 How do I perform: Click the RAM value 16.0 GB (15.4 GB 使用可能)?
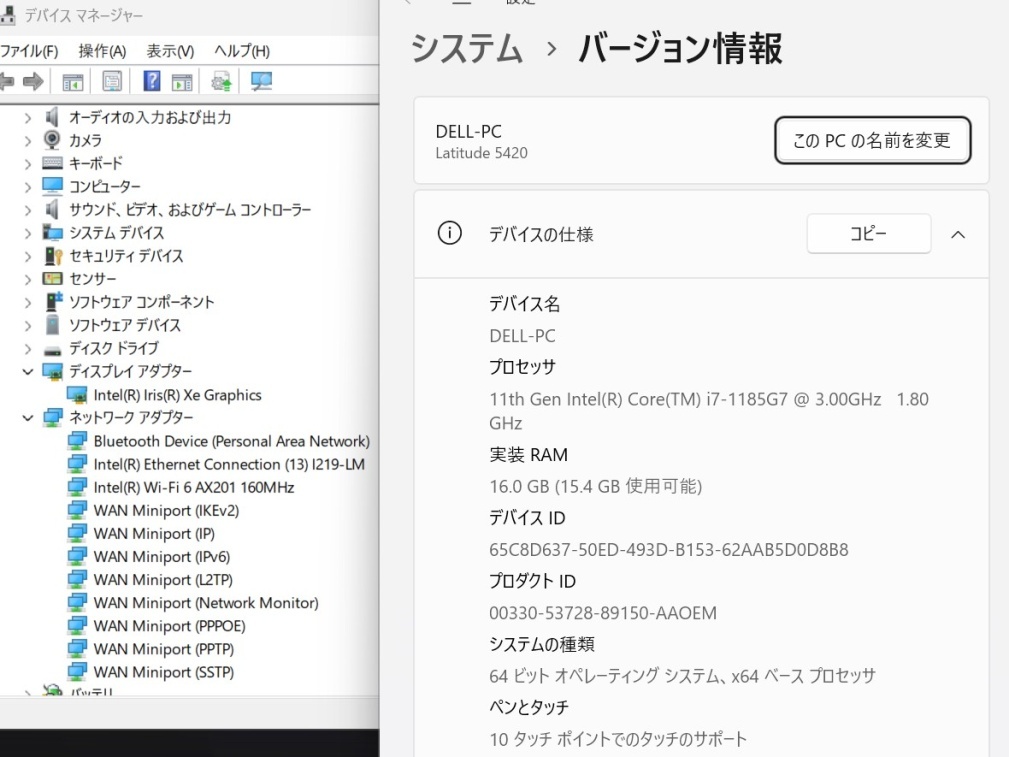(595, 487)
